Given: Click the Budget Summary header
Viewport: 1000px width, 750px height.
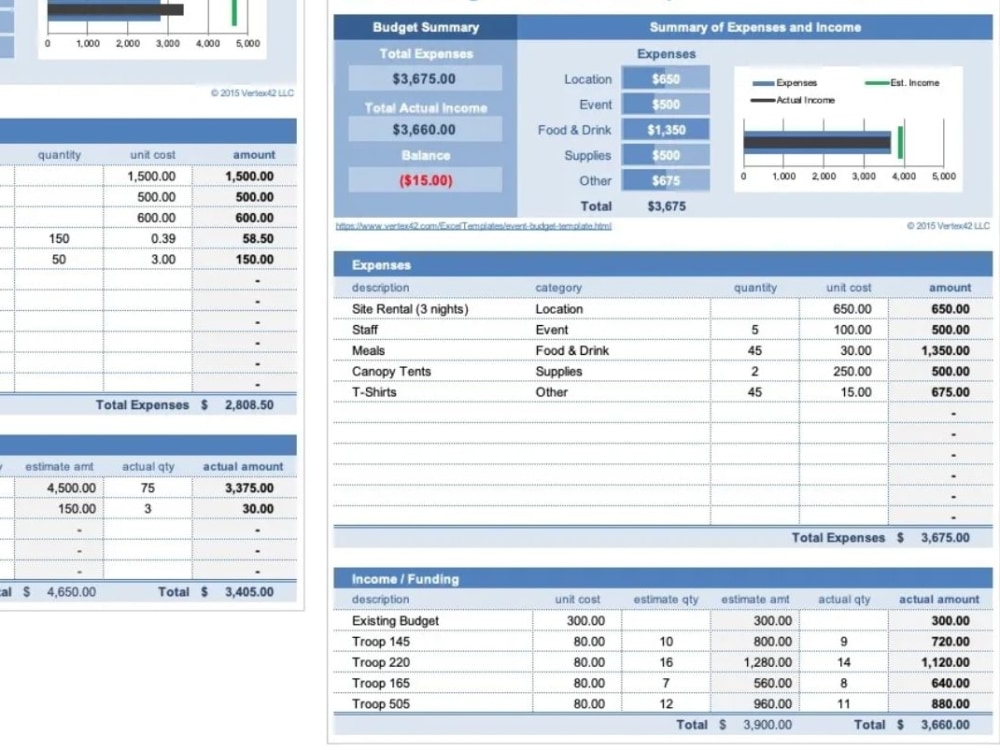Looking at the screenshot, I should point(424,27).
